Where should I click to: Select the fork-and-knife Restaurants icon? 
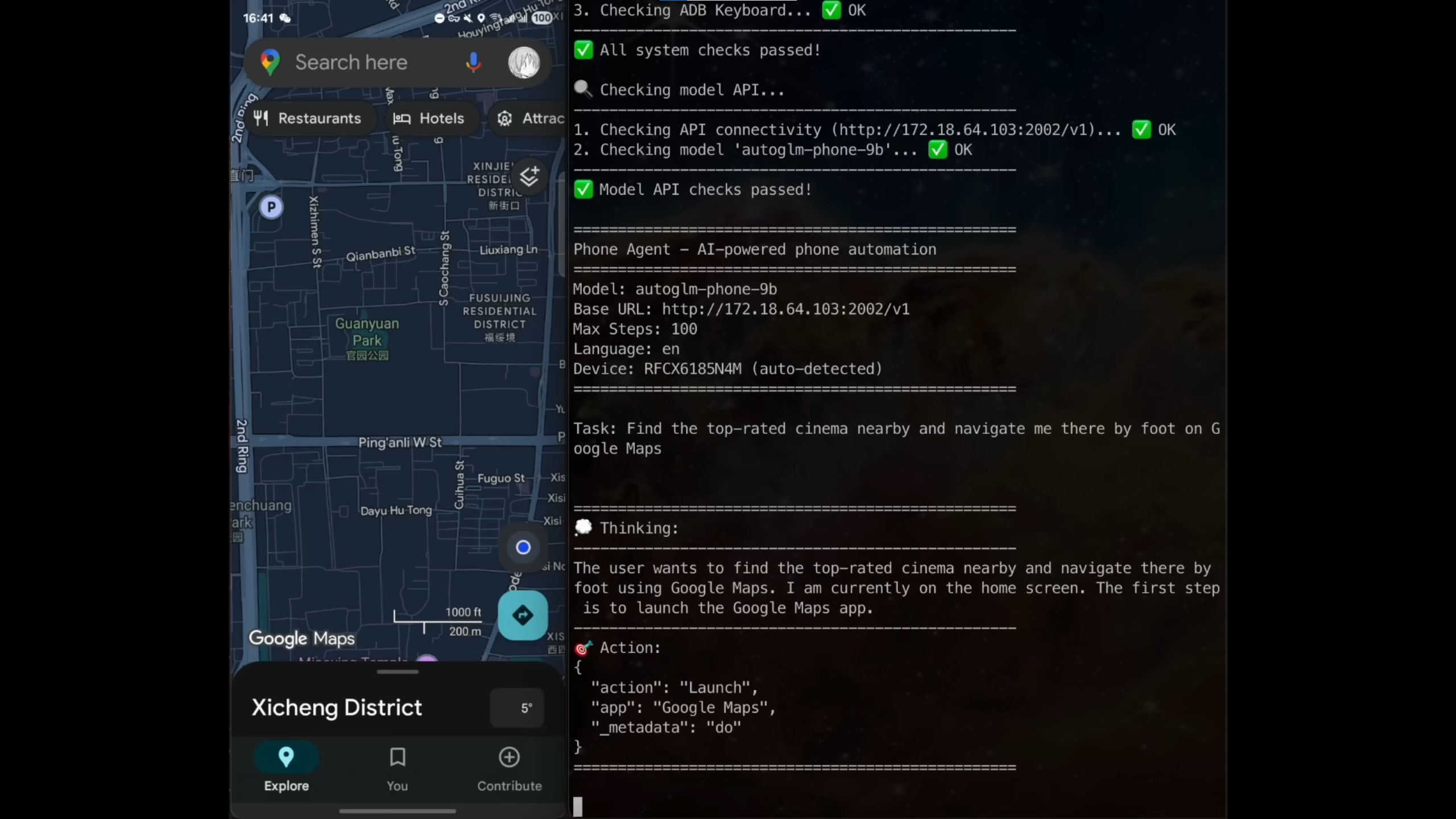click(x=262, y=118)
